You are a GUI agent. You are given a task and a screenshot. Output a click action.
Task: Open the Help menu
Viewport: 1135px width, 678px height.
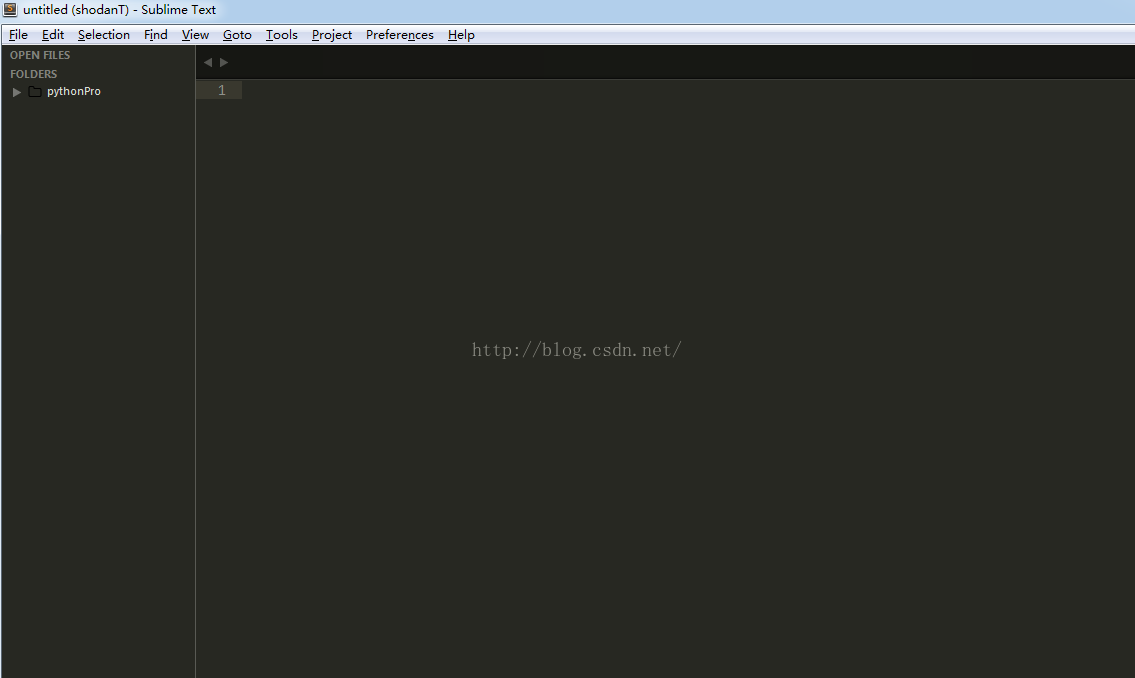click(461, 35)
